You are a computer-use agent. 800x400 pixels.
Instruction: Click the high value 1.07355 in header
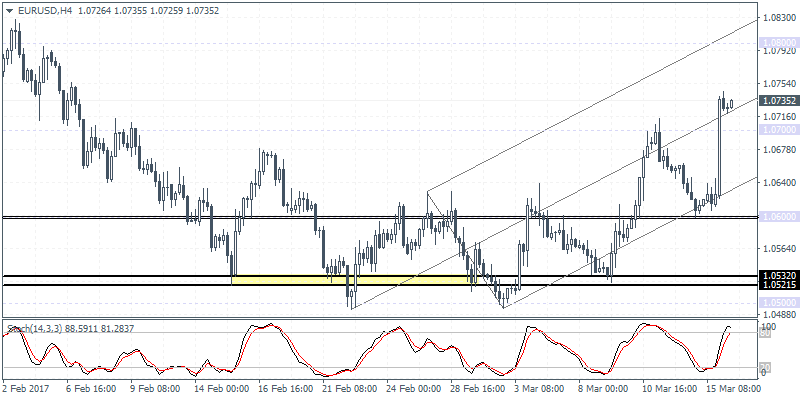click(131, 11)
